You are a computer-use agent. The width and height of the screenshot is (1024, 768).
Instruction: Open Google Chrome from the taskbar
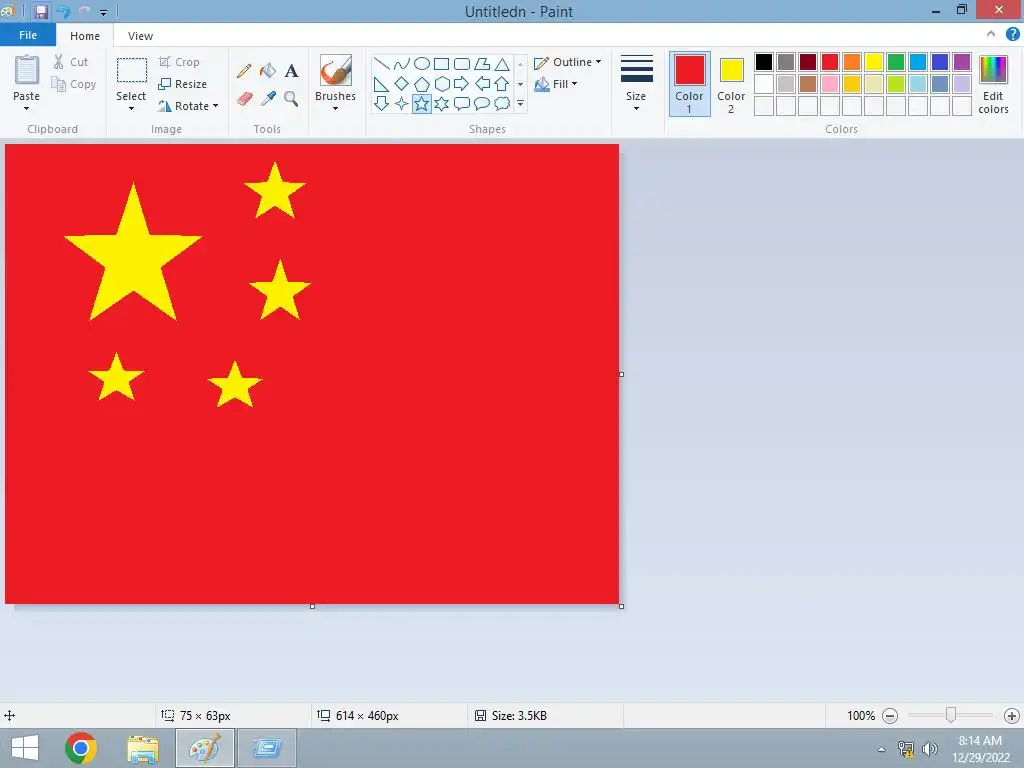(81, 748)
